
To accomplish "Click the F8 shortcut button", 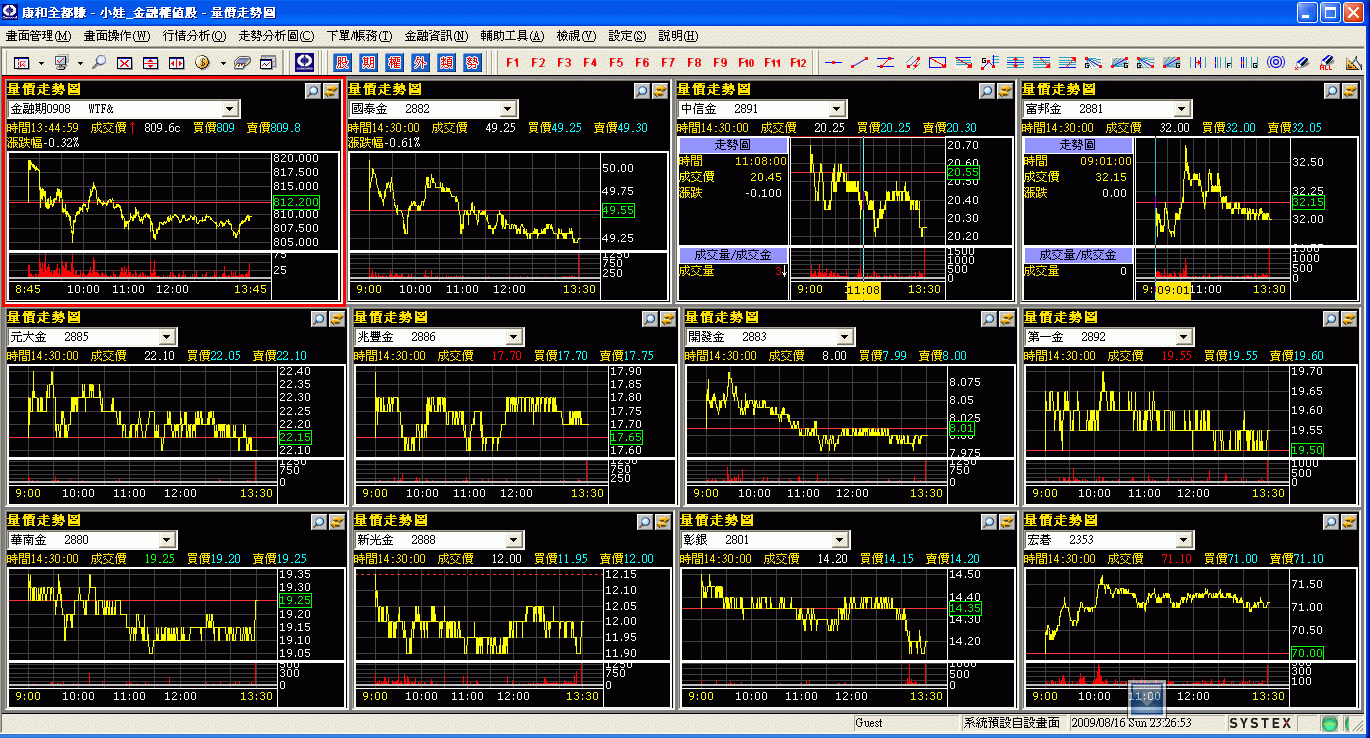I will pos(694,62).
